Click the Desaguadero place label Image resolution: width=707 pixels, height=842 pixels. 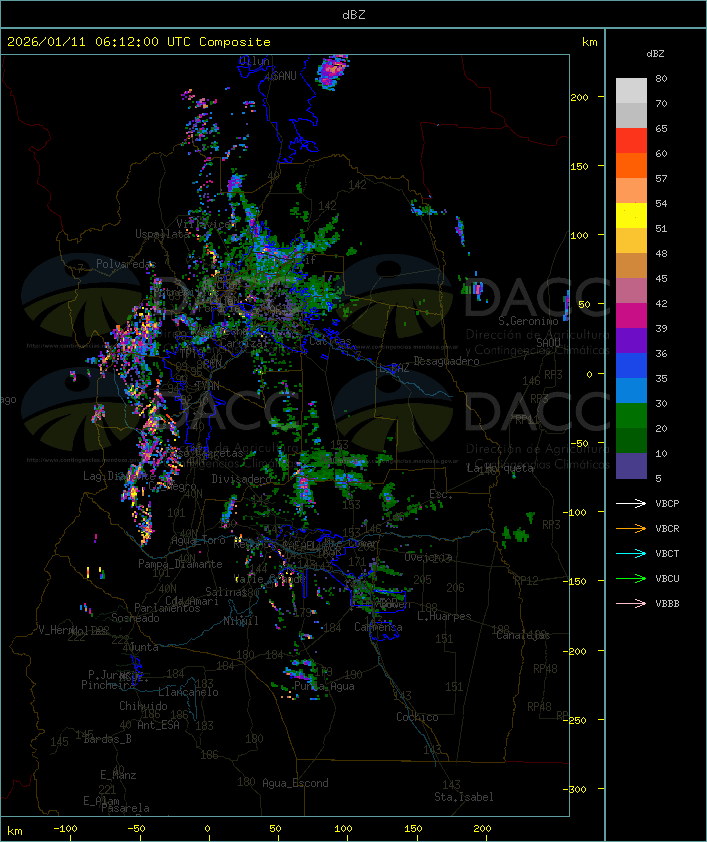coord(447,360)
